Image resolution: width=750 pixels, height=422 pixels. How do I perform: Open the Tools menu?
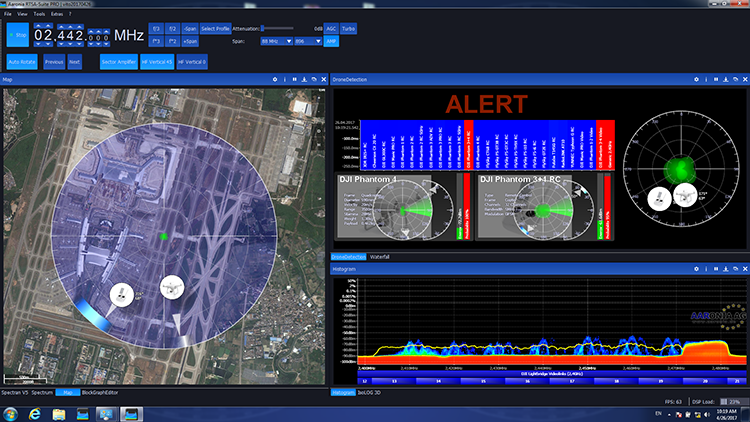39,14
